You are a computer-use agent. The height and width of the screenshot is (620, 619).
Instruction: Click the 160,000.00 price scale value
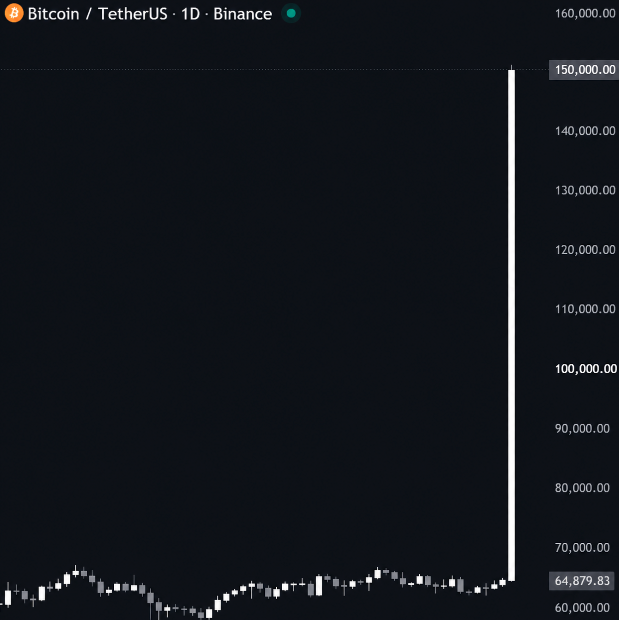[585, 13]
